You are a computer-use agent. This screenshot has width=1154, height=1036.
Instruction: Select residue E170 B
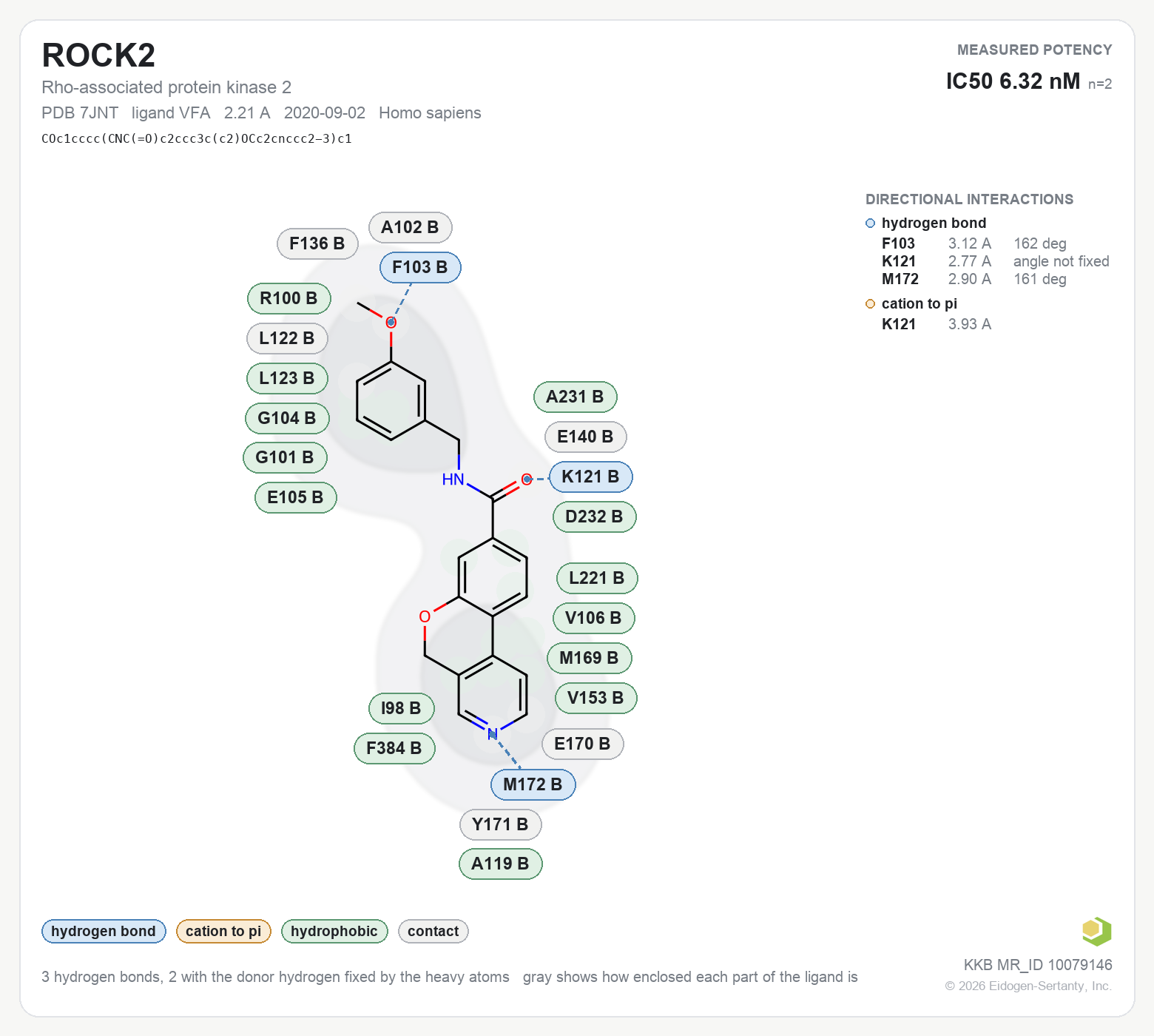click(582, 744)
